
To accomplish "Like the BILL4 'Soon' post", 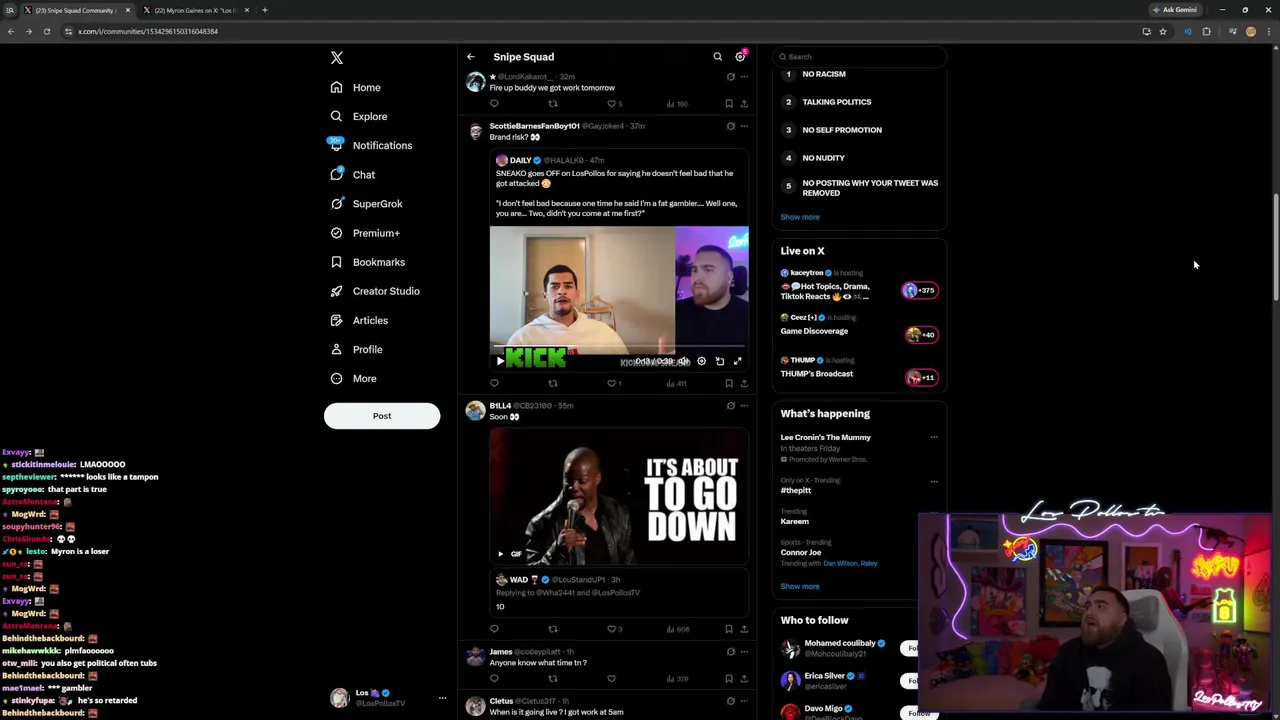I will point(612,629).
